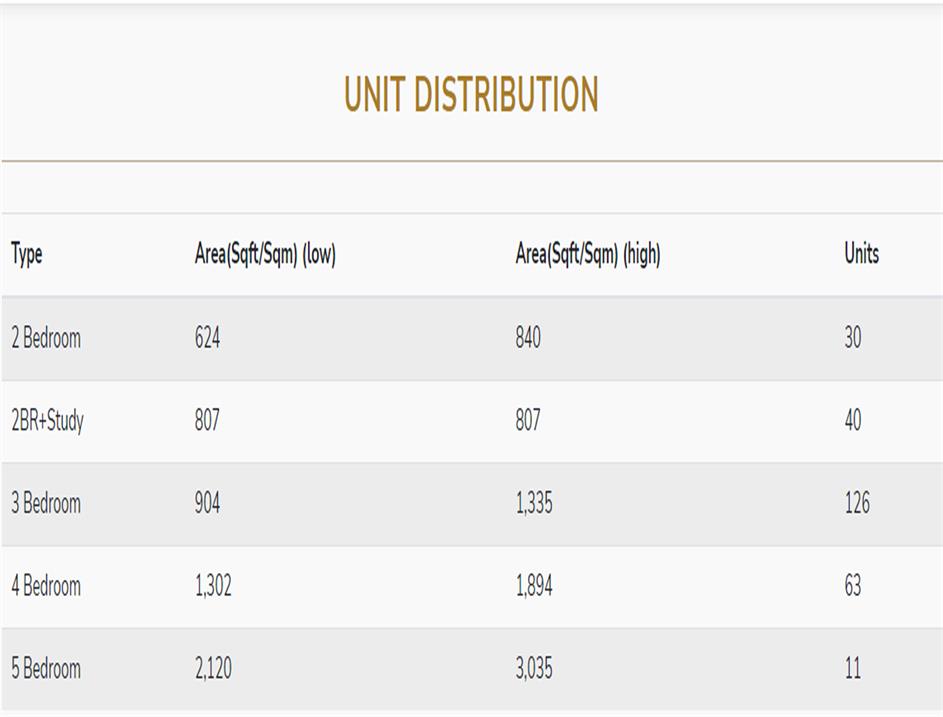The image size is (943, 717).
Task: Click the 4 Bedroom row label
Action: coord(46,585)
